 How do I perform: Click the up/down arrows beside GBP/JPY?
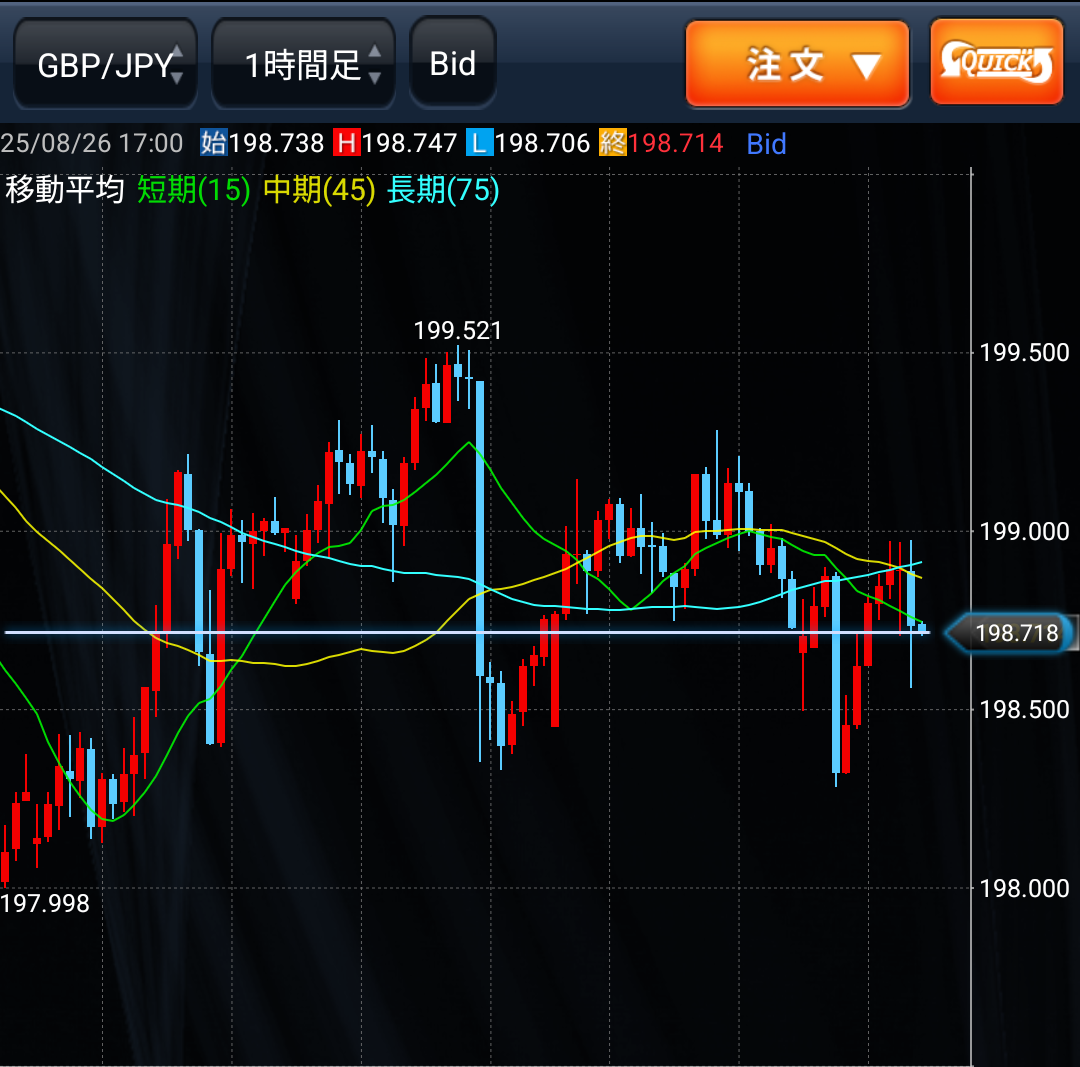tap(177, 64)
